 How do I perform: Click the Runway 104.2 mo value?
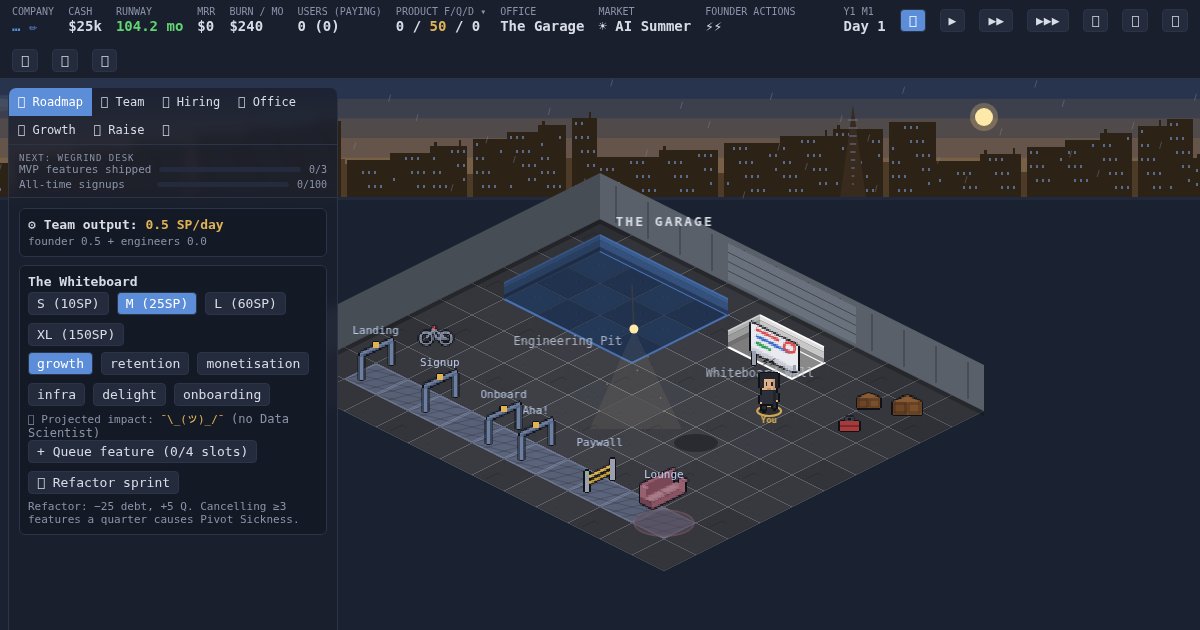(149, 26)
